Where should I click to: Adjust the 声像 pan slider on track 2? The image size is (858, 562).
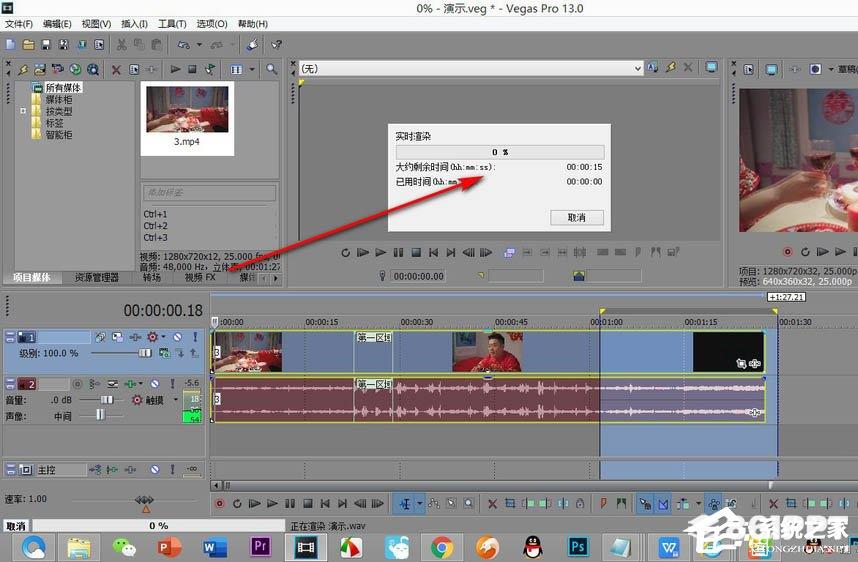coord(100,415)
